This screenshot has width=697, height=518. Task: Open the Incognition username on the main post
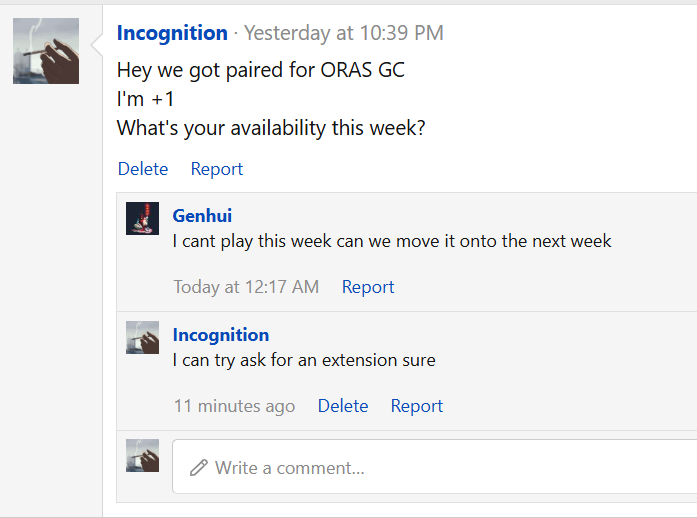click(x=172, y=33)
